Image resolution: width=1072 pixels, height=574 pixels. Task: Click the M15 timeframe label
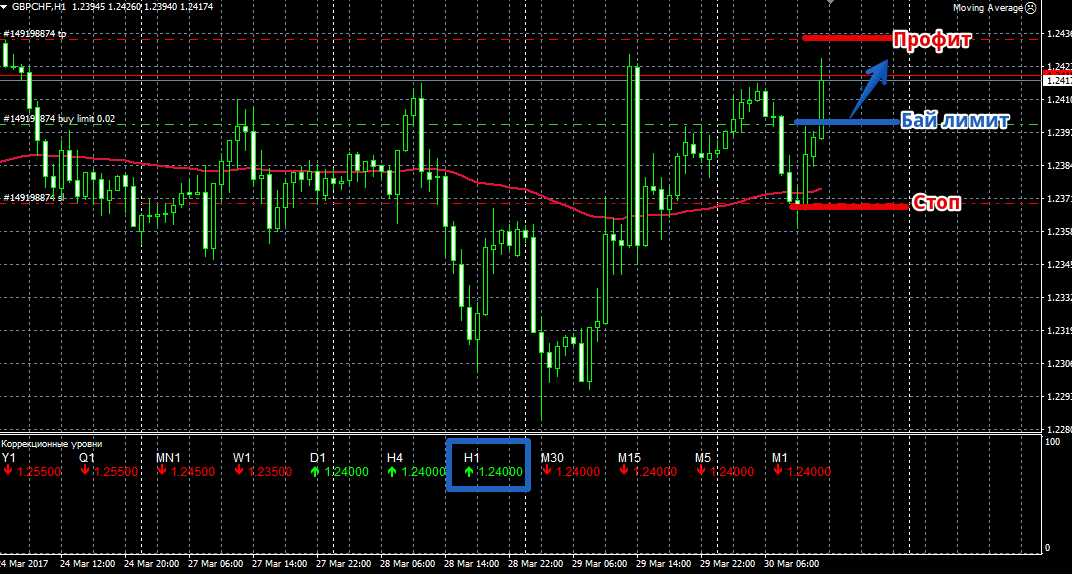(629, 458)
